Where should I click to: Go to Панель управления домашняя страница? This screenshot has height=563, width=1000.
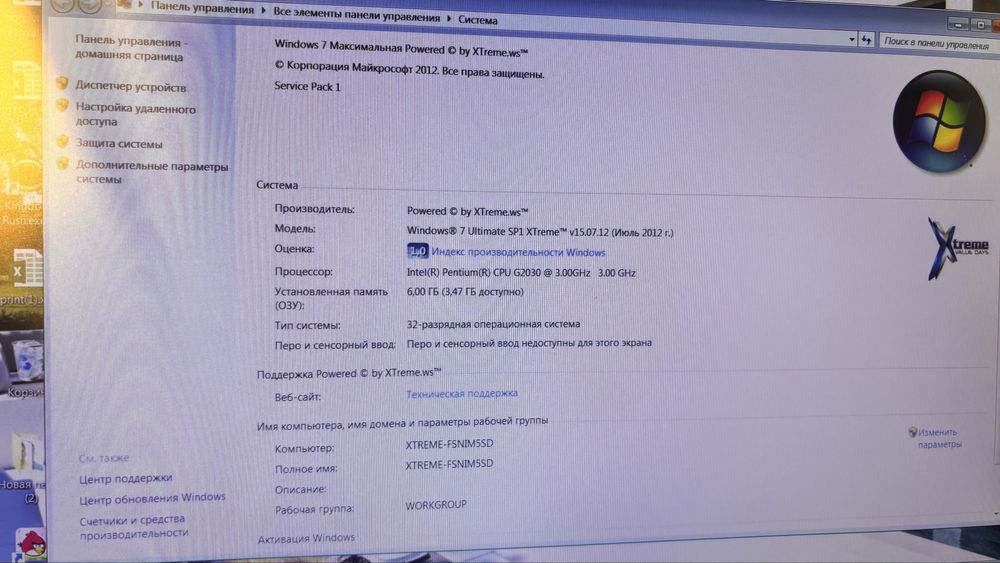coord(131,48)
